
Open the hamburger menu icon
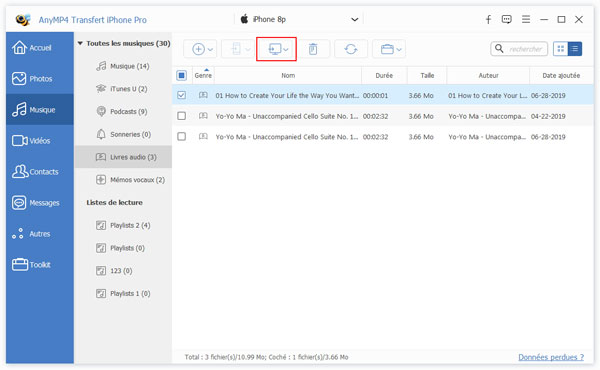(526, 19)
